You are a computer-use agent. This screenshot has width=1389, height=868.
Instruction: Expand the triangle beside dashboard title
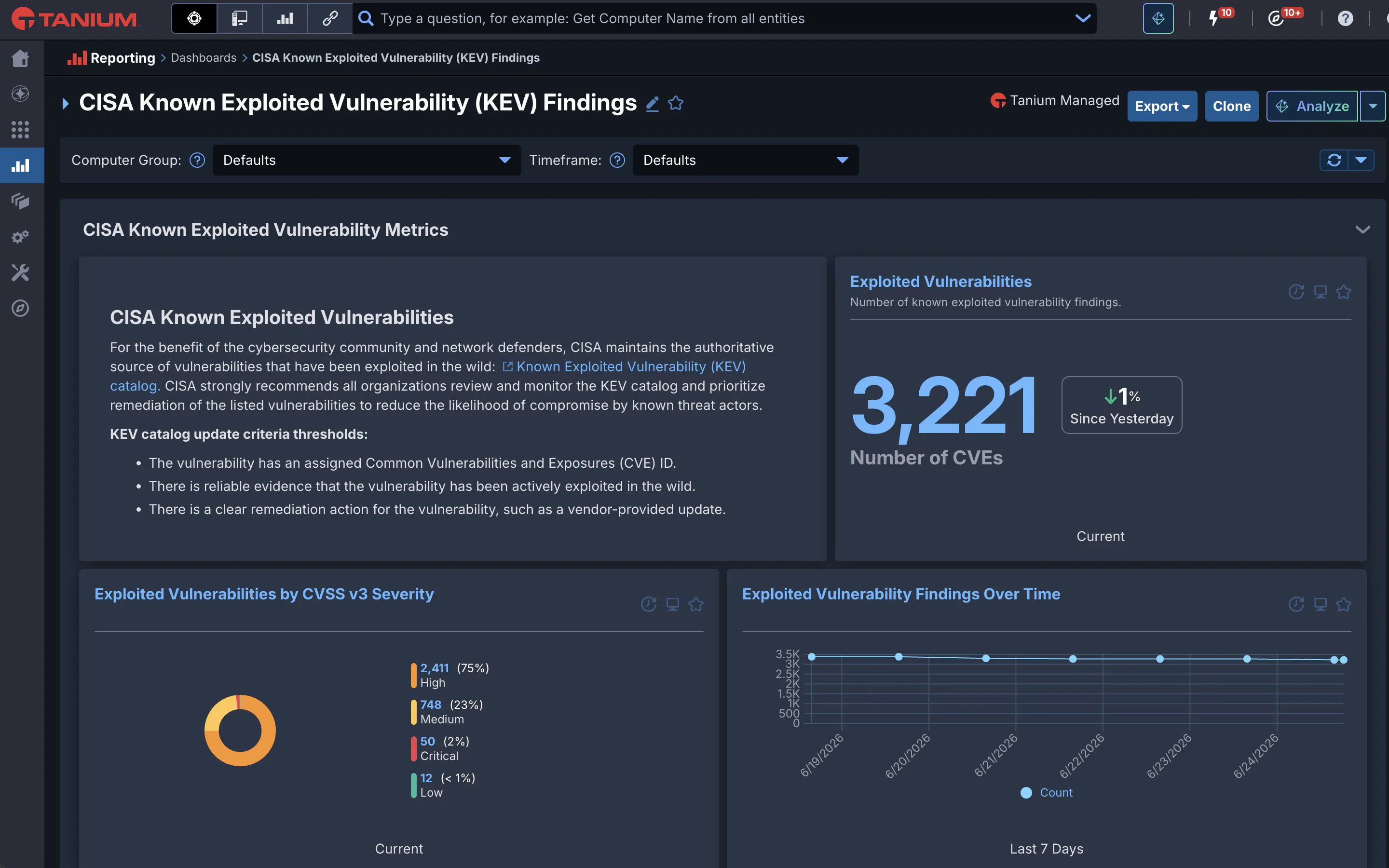pos(66,103)
